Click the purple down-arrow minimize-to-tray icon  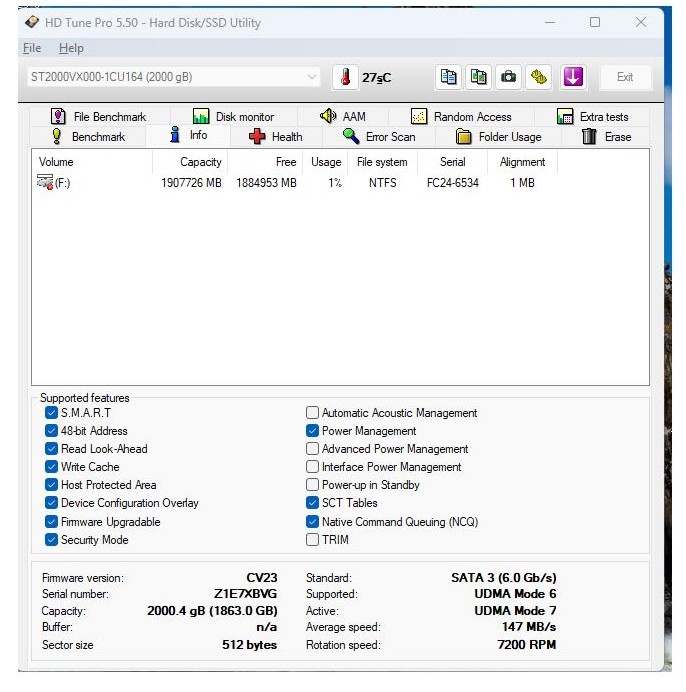572,77
